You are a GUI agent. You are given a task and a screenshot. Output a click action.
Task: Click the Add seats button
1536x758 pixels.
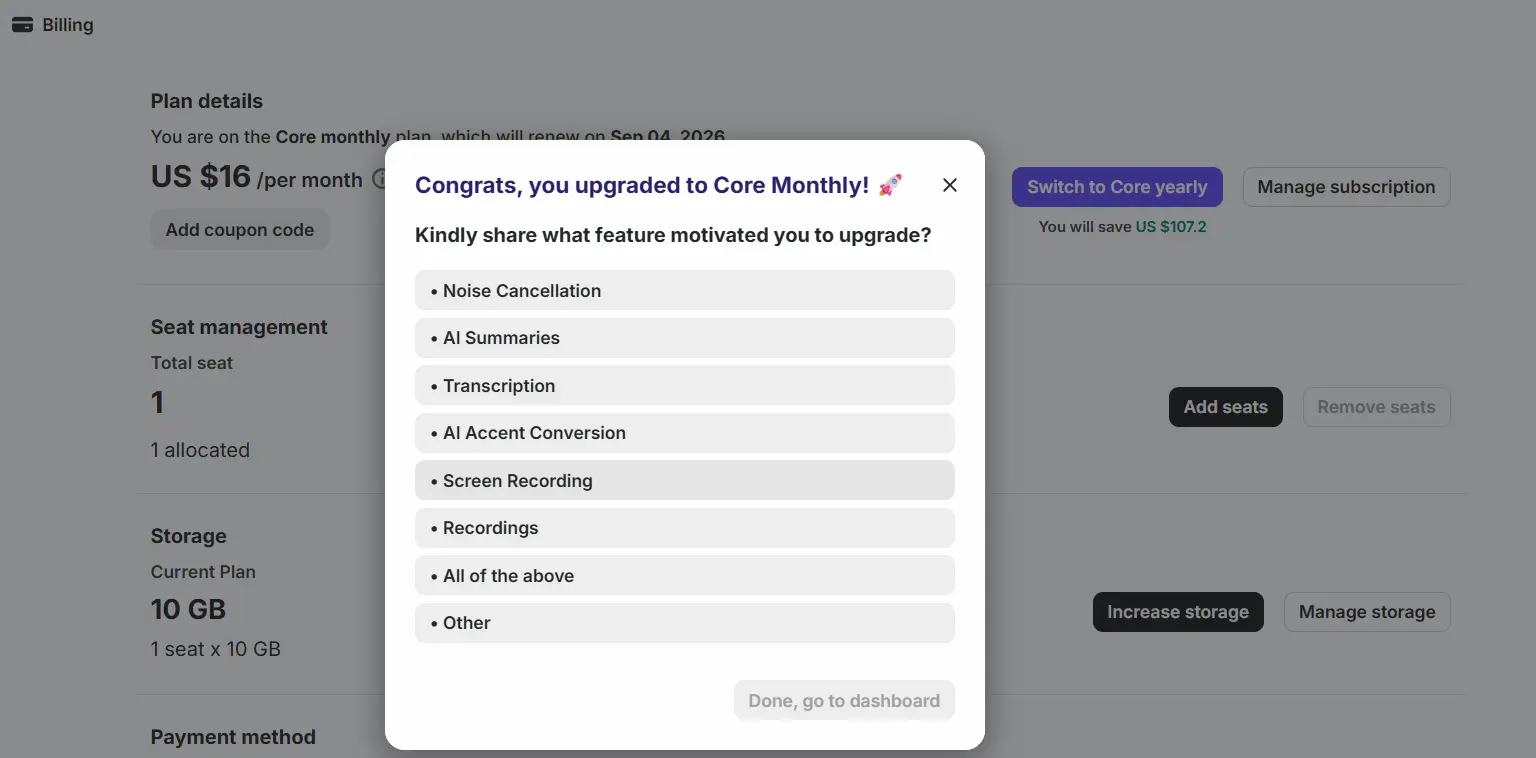tap(1225, 407)
